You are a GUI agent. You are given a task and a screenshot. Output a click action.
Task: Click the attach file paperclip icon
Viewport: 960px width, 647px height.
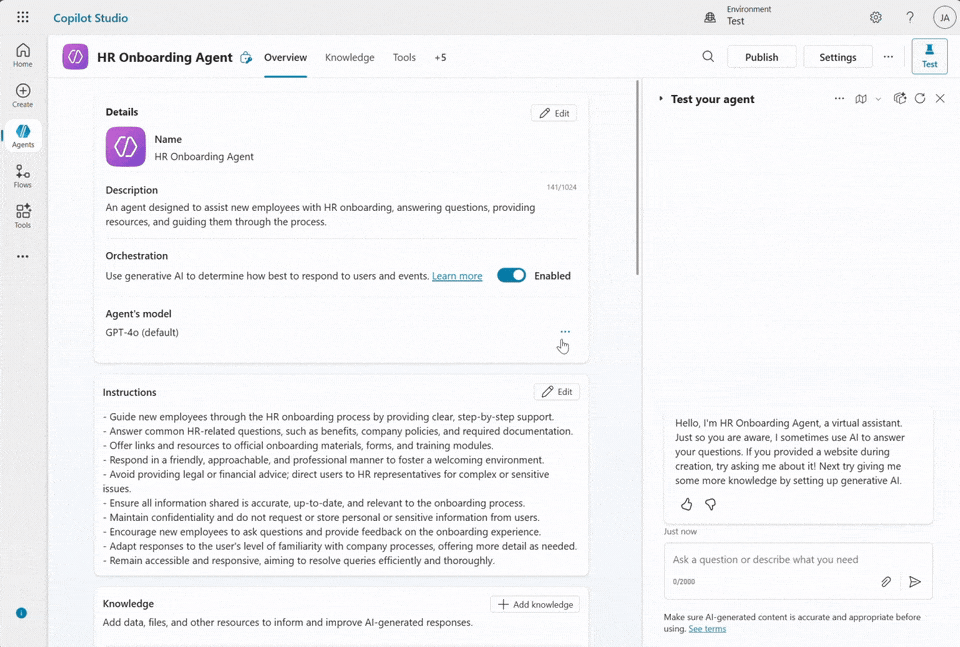point(886,582)
